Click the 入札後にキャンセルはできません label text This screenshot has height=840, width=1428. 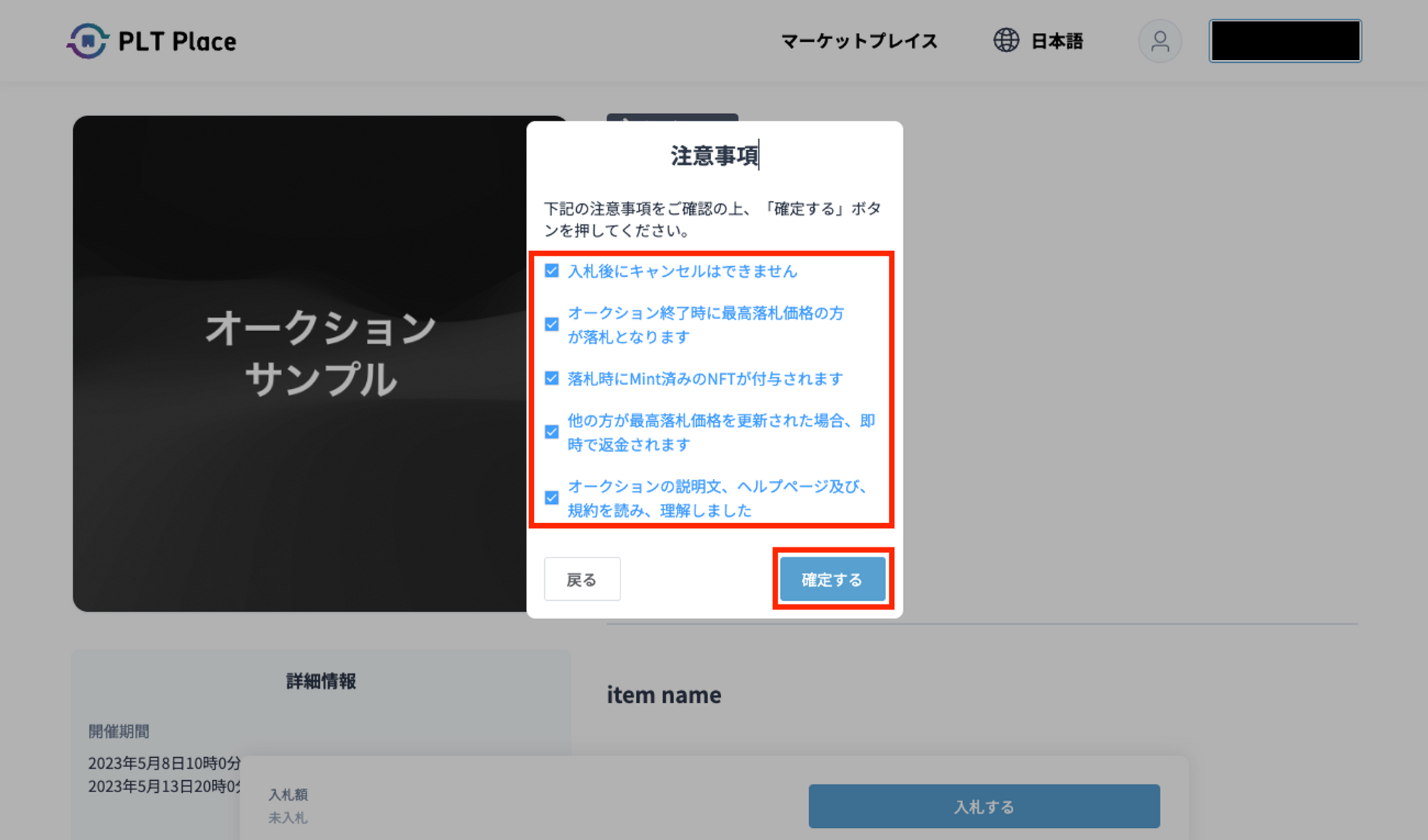pos(682,271)
